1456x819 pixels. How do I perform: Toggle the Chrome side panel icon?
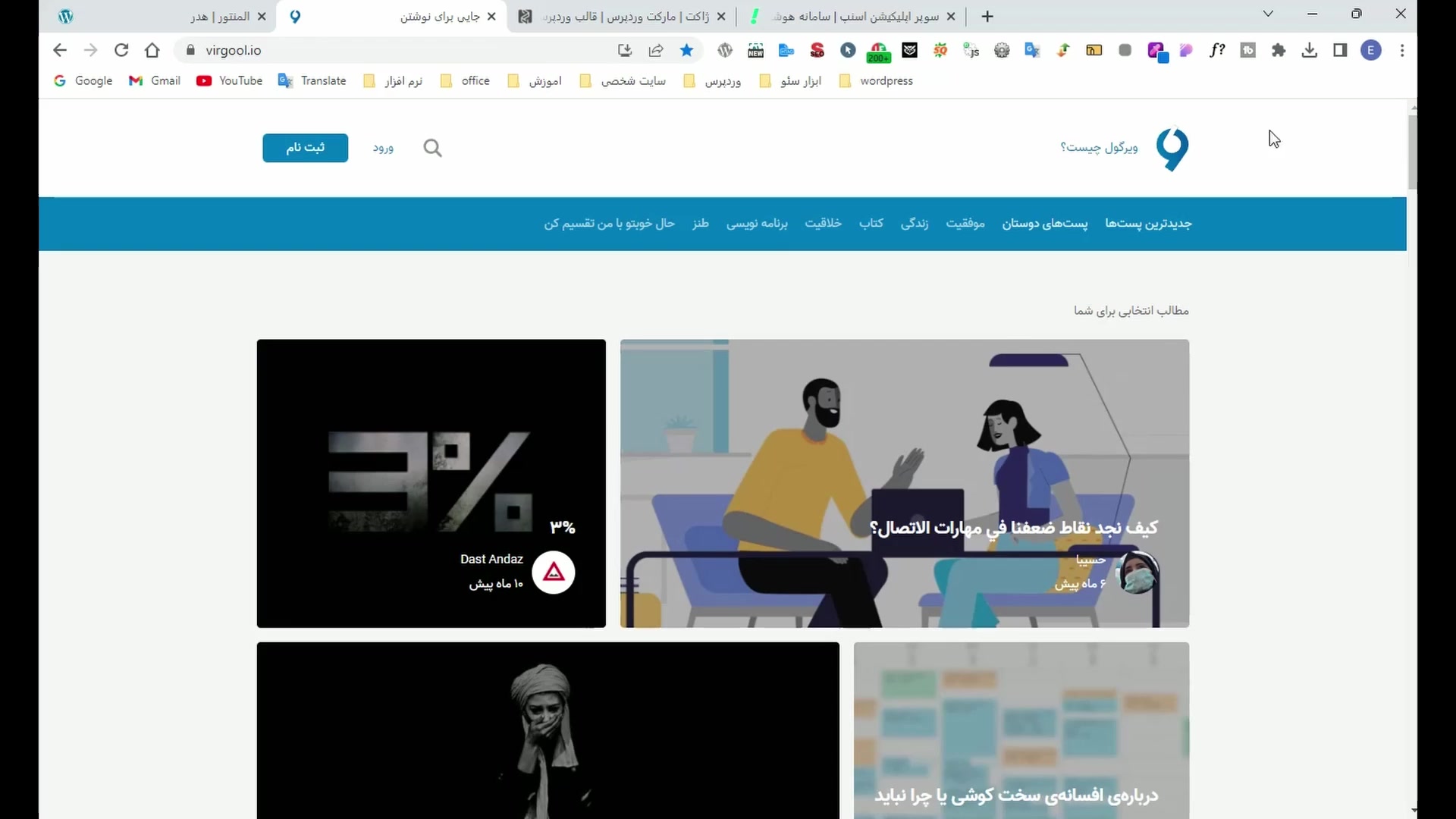tap(1340, 50)
